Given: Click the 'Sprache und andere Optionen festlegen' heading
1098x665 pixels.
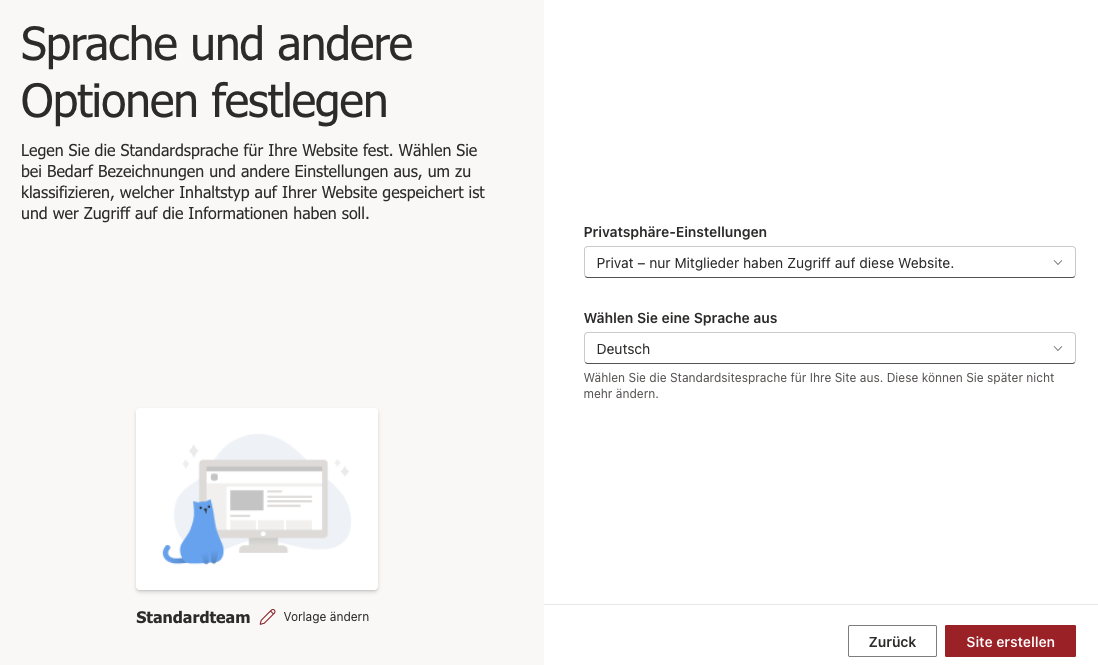Looking at the screenshot, I should tap(216, 72).
